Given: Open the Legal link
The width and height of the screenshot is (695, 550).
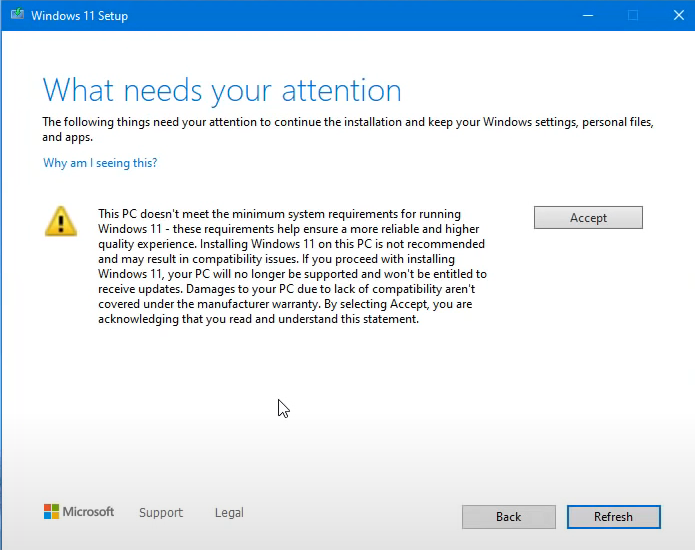Looking at the screenshot, I should [x=229, y=512].
